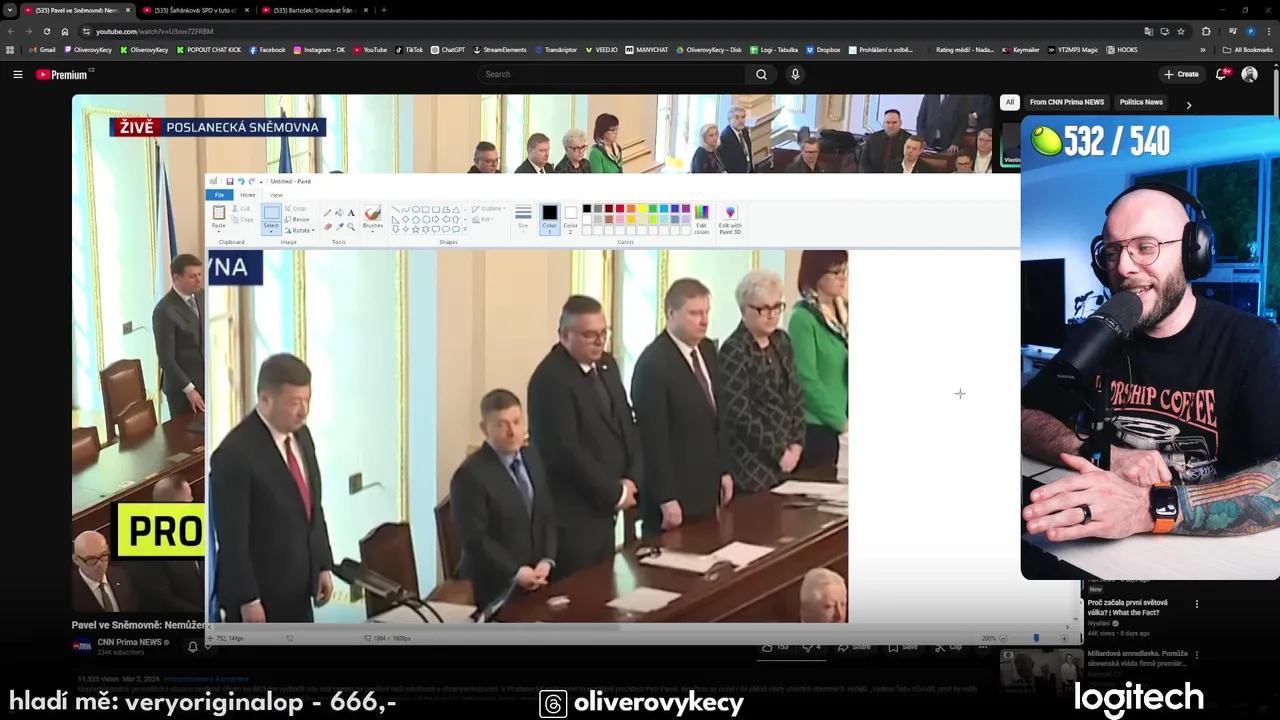Click Paint zoom in plus button
1280x720 pixels.
pyautogui.click(x=1064, y=638)
